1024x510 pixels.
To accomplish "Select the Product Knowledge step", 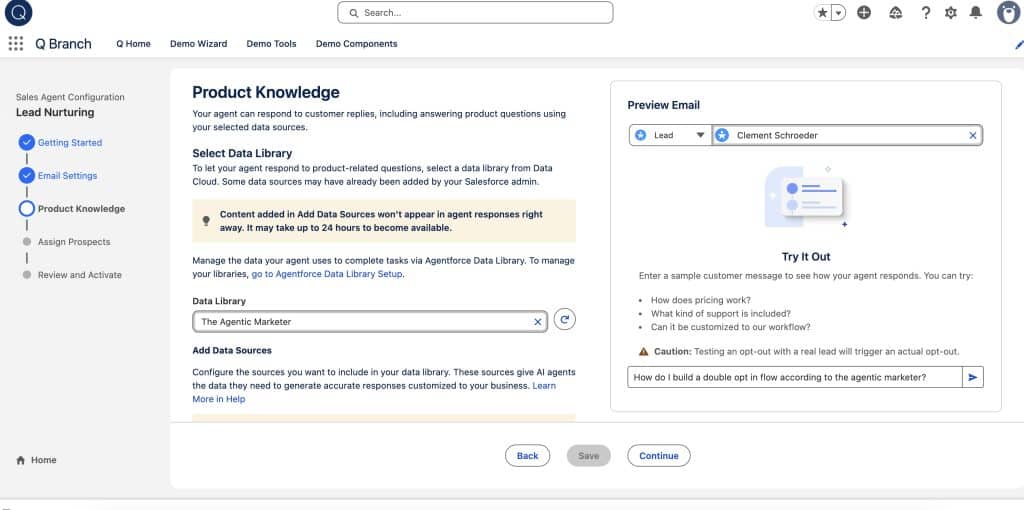I will coord(81,209).
